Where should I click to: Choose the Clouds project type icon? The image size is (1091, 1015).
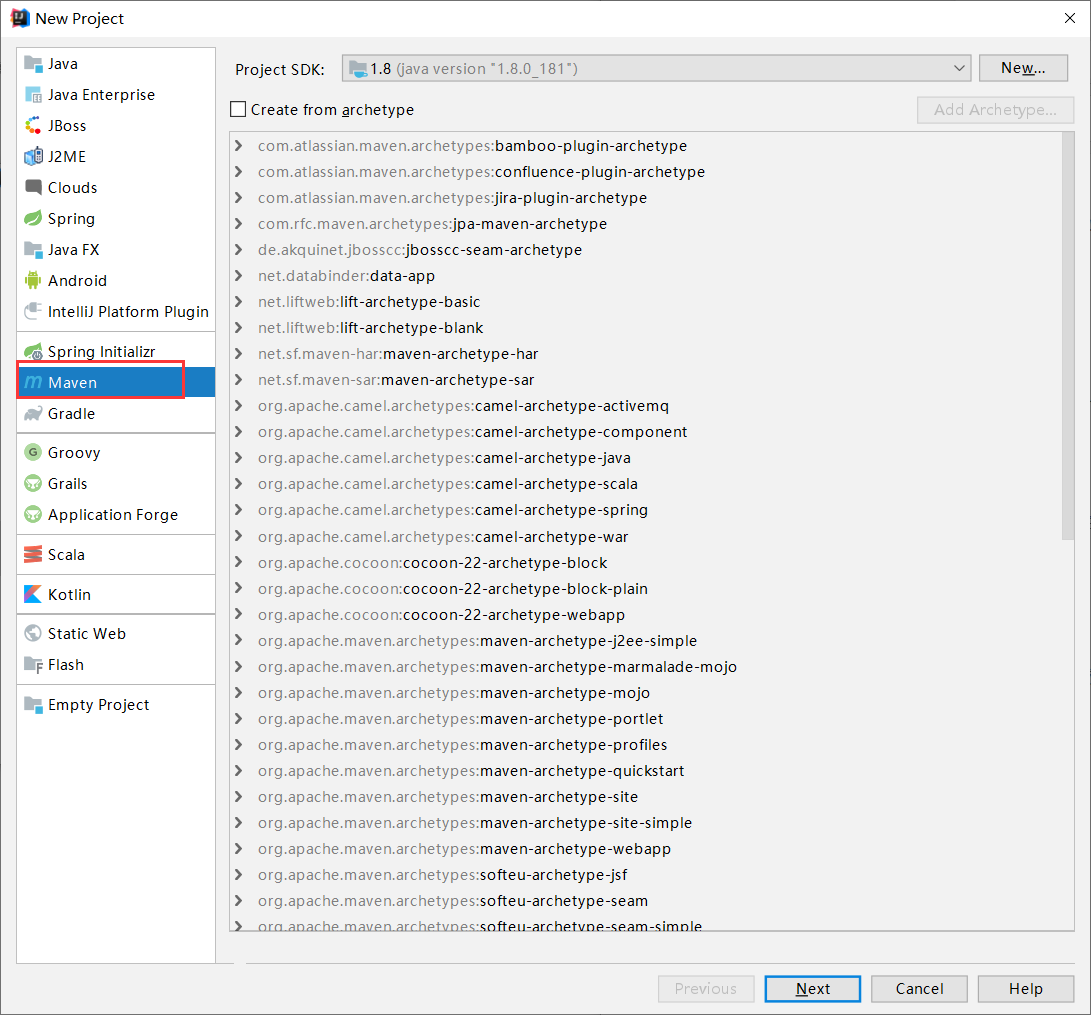click(34, 187)
